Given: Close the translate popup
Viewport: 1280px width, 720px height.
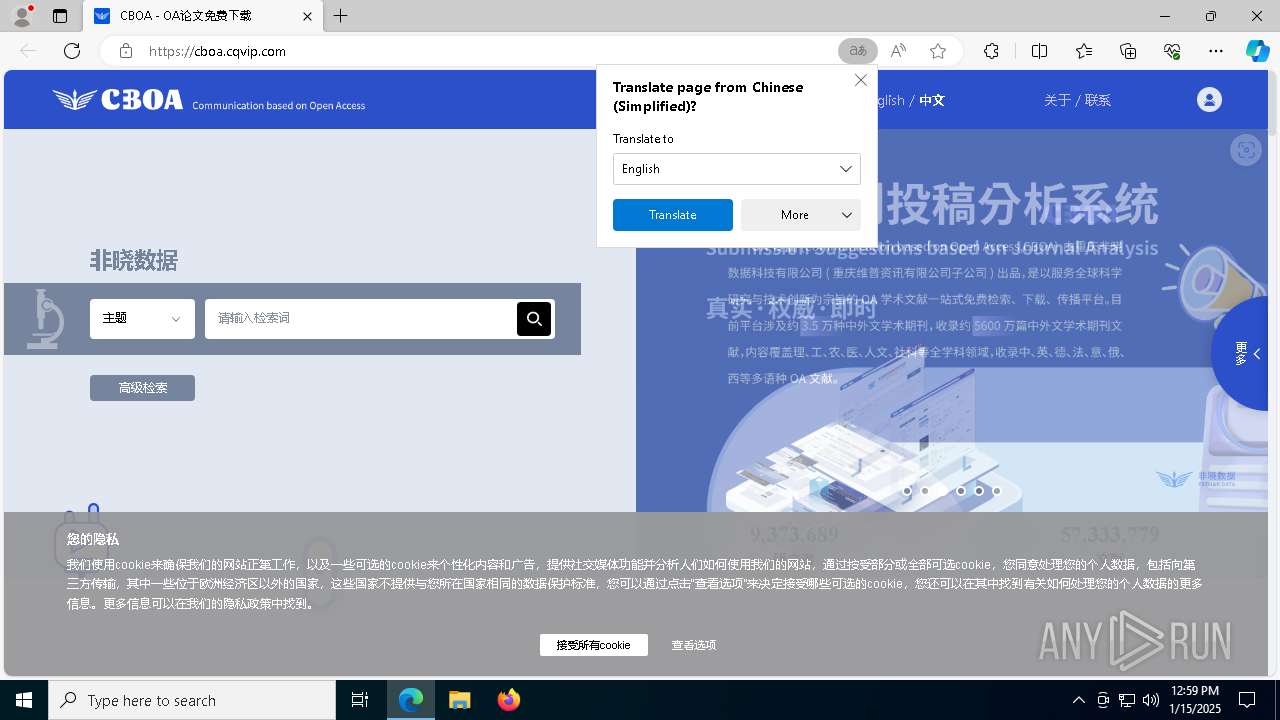Looking at the screenshot, I should 861,80.
